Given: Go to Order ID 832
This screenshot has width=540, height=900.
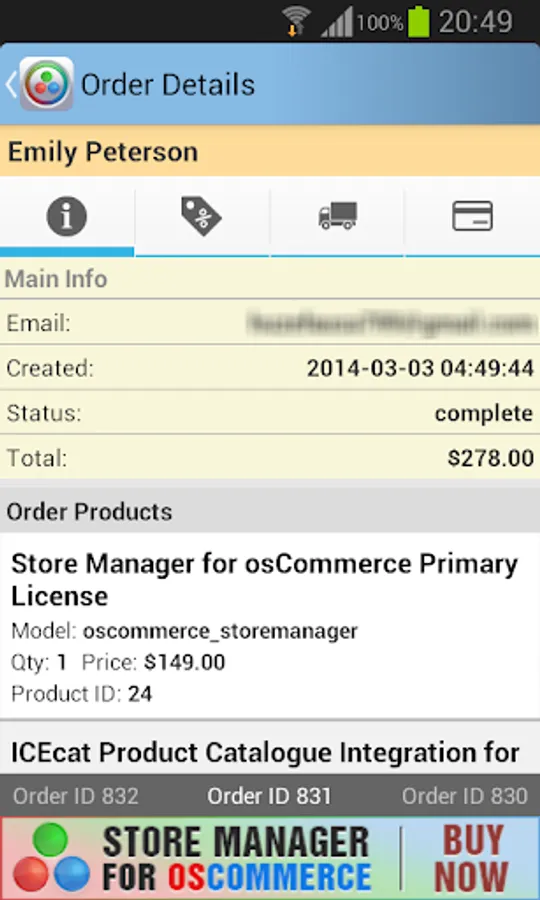Looking at the screenshot, I should pyautogui.click(x=76, y=796).
